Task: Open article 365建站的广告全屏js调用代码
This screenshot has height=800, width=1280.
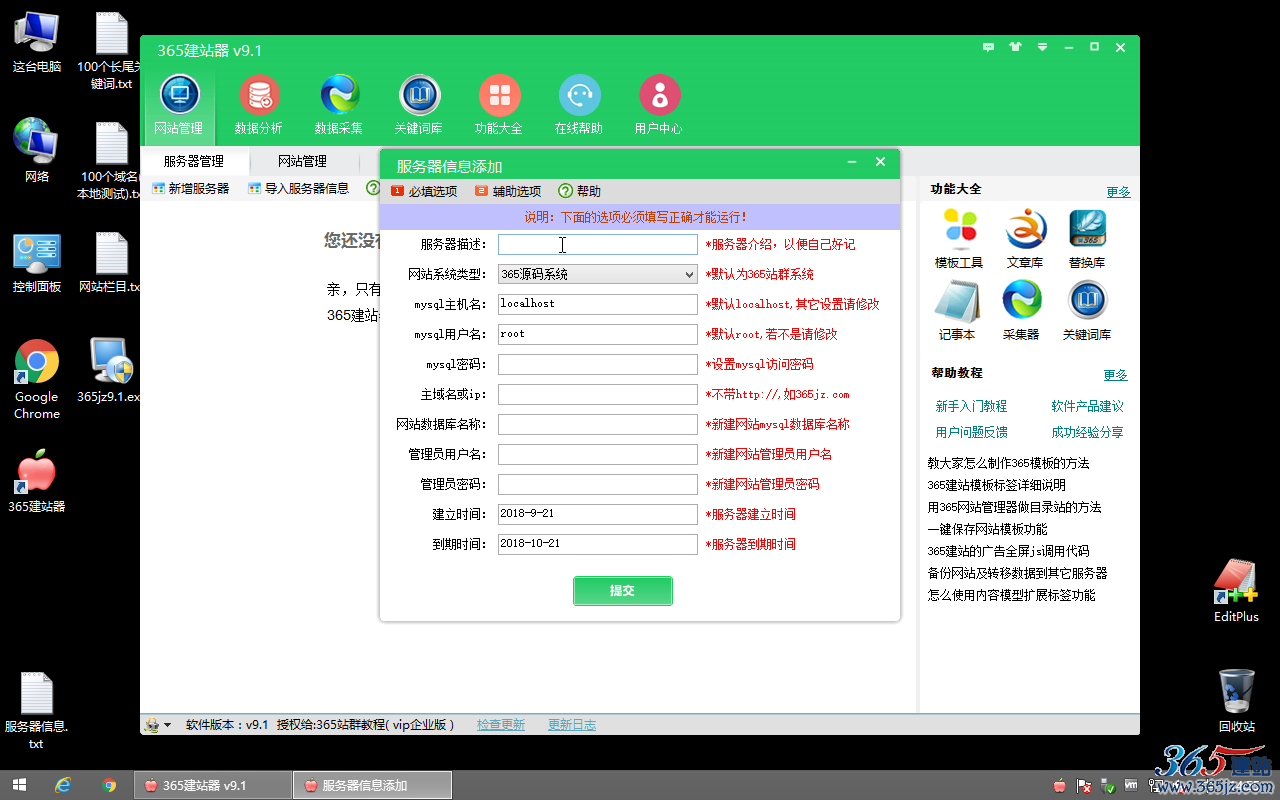Action: [x=1008, y=551]
